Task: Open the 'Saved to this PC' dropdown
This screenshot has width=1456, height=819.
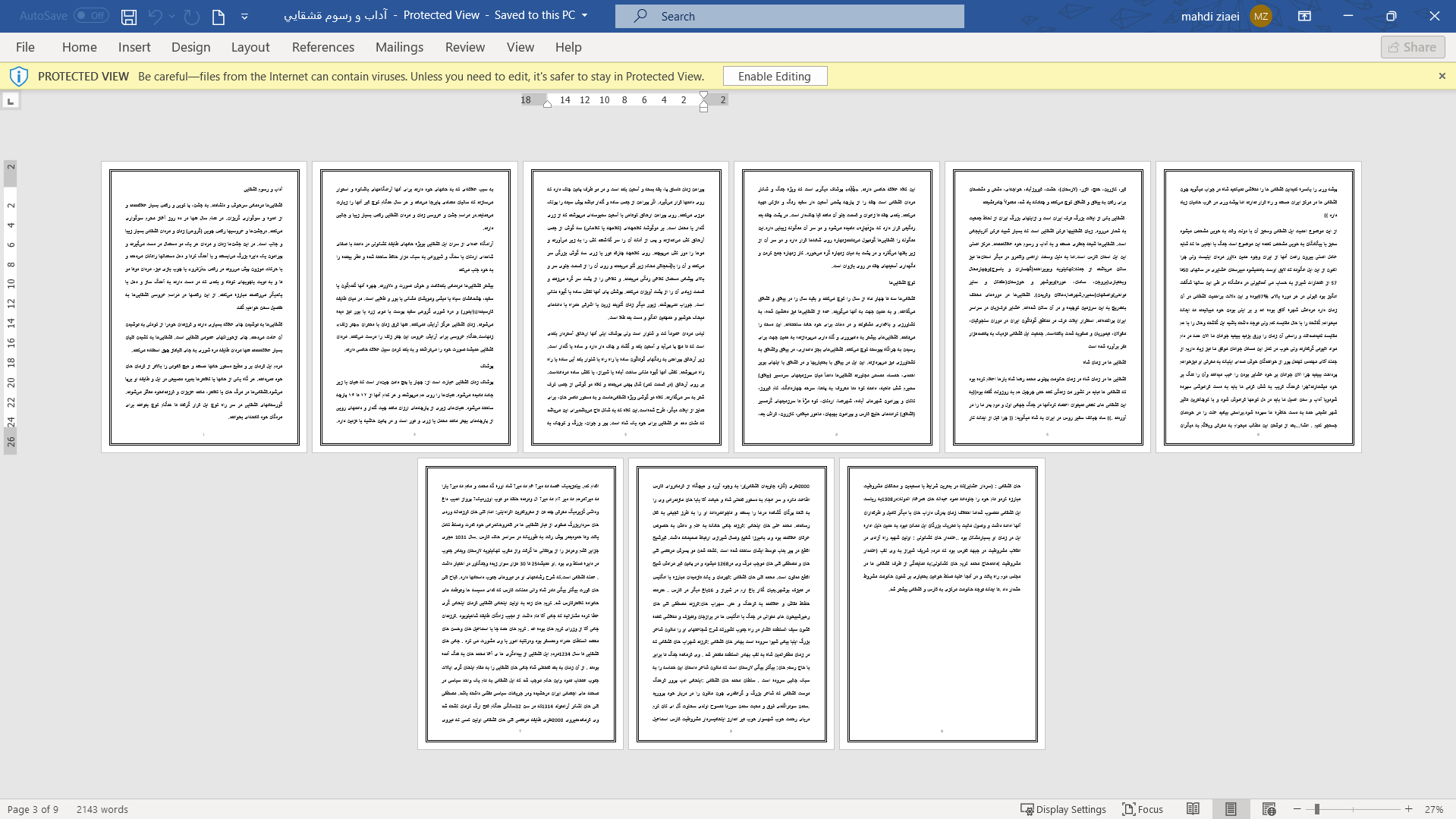Action: point(584,15)
